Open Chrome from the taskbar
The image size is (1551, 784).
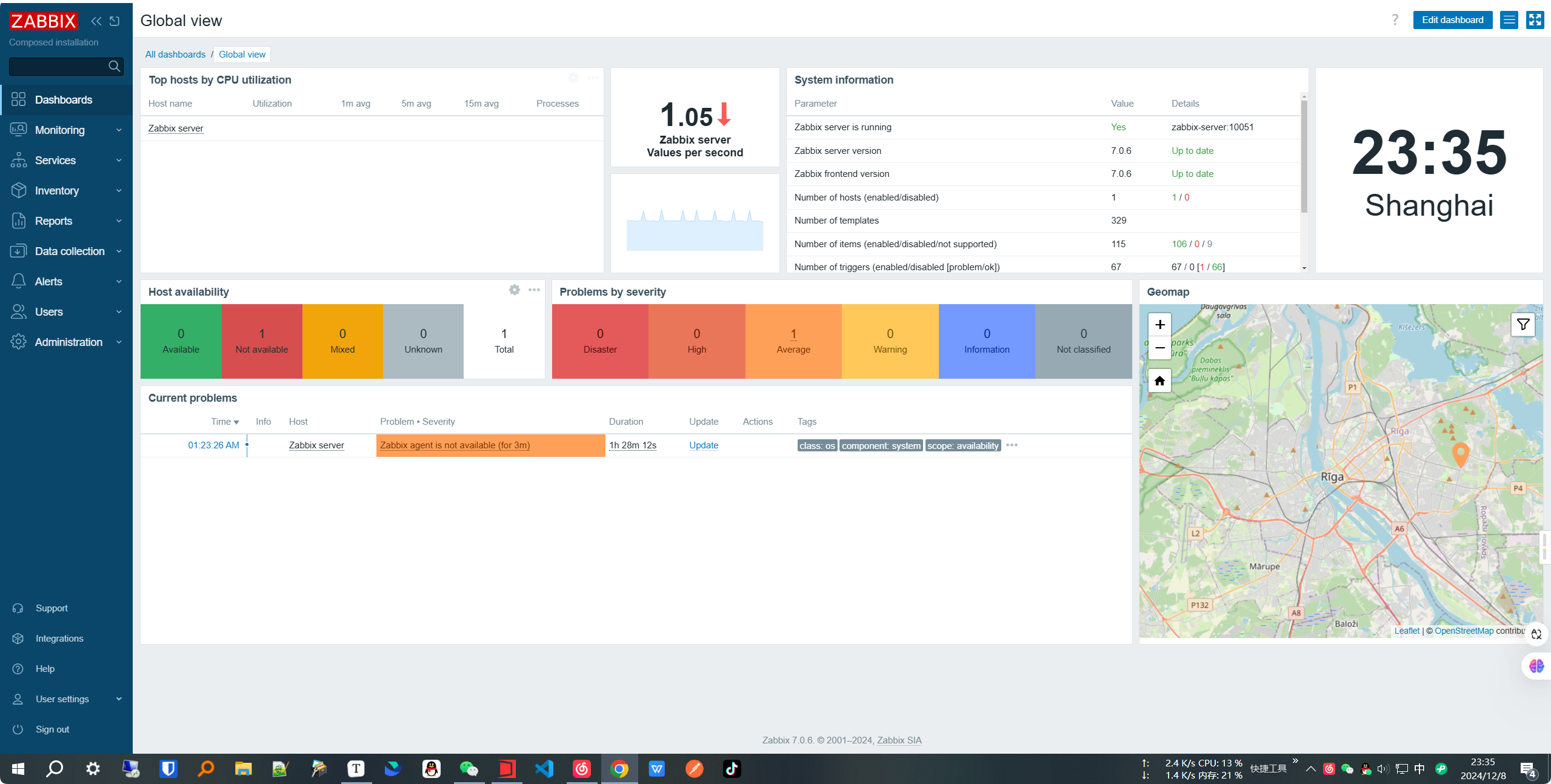(619, 769)
